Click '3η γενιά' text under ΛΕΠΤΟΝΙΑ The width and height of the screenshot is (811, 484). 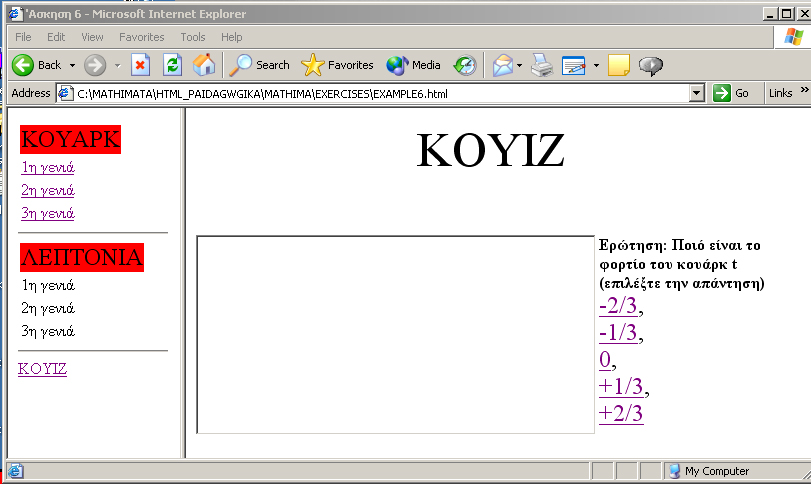(48, 331)
